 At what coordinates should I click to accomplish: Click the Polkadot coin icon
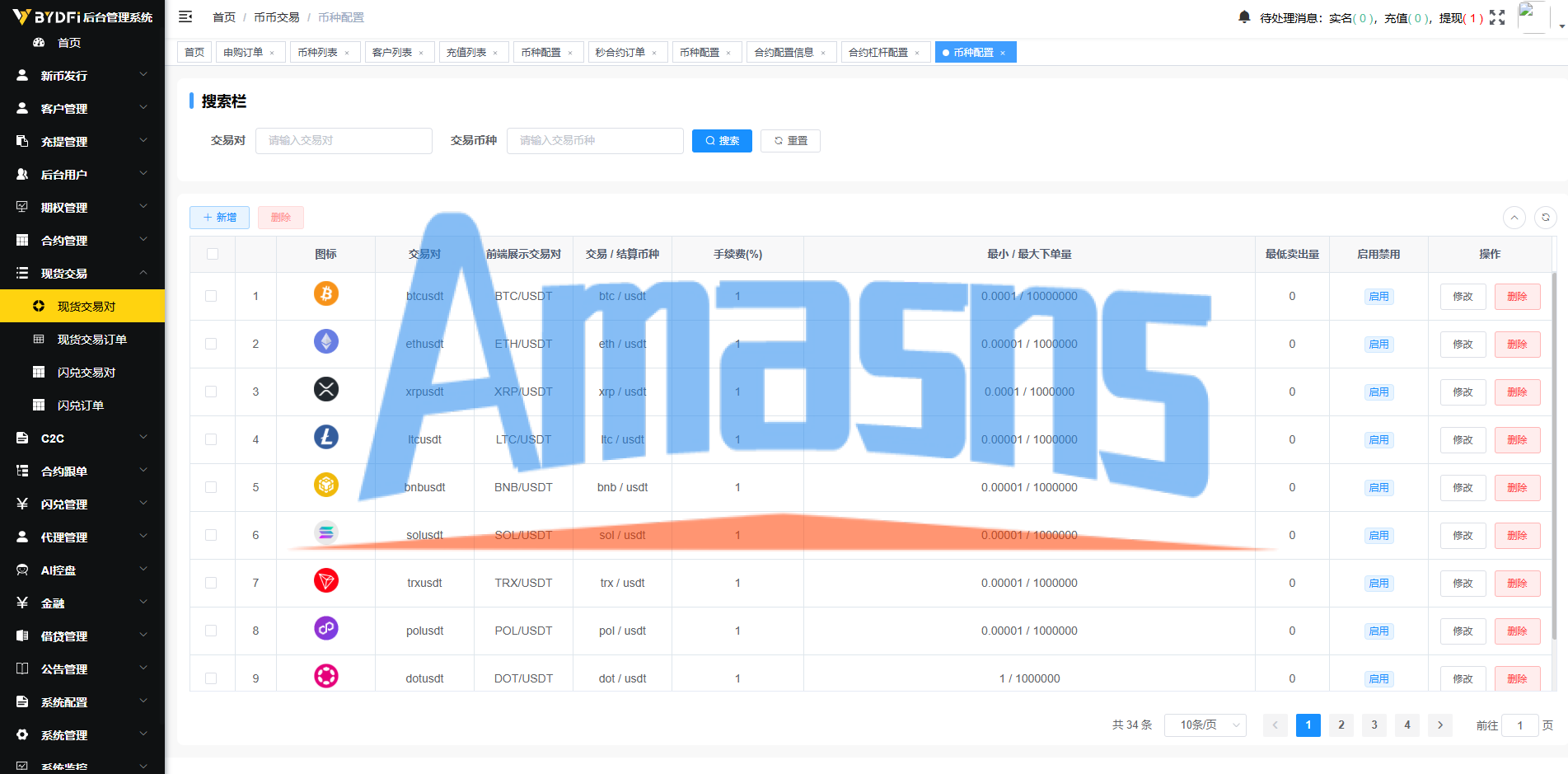tap(326, 676)
